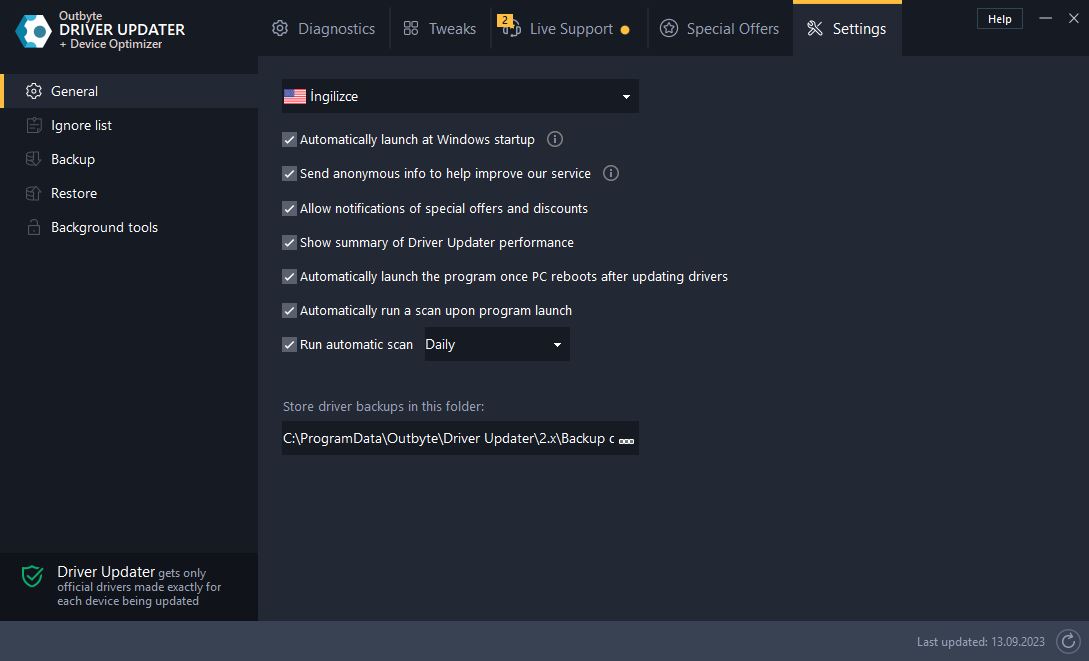Select the Settings tab
1089x661 pixels.
847,28
